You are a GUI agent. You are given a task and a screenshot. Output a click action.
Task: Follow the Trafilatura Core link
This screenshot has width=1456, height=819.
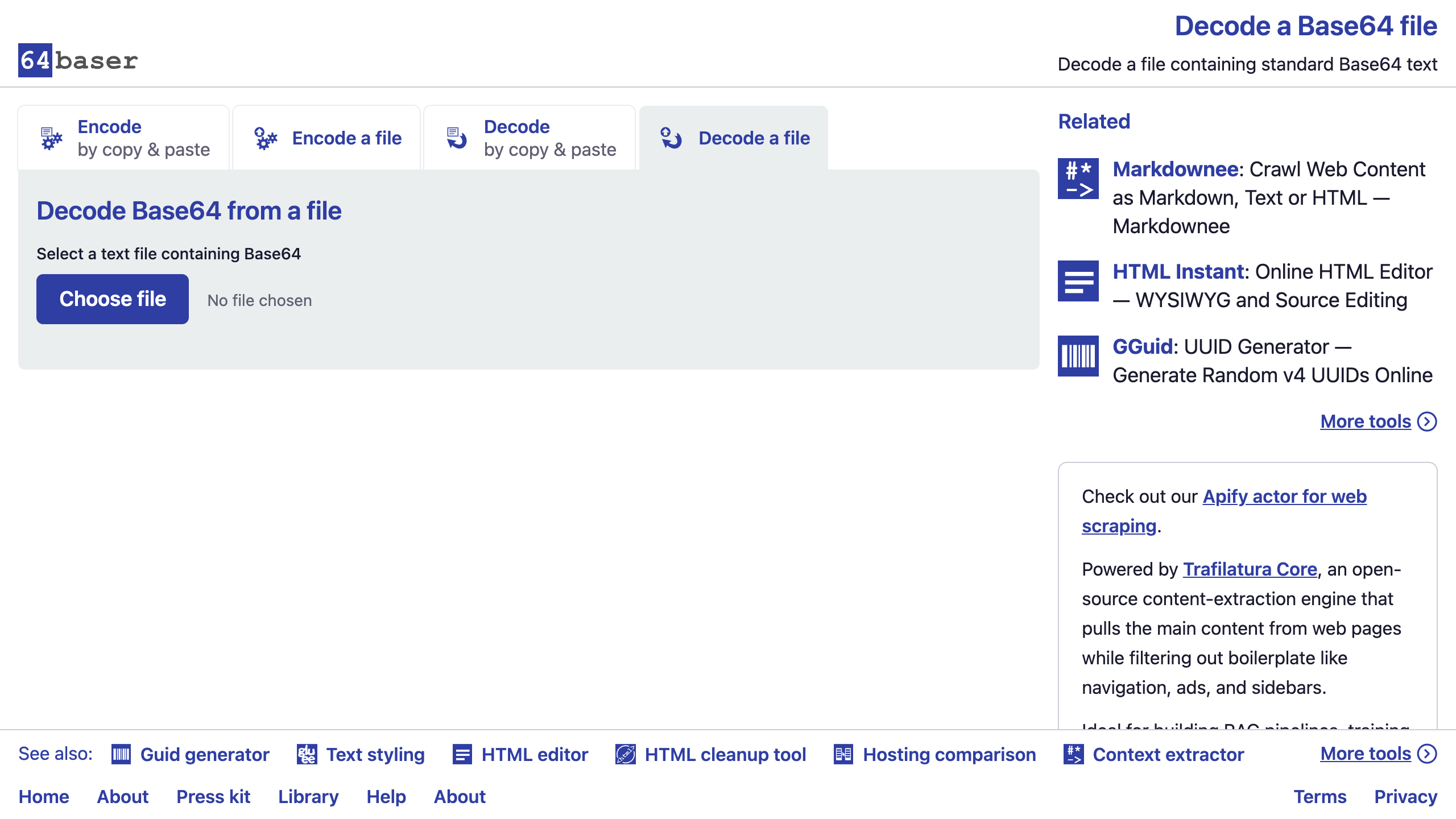pyautogui.click(x=1250, y=569)
